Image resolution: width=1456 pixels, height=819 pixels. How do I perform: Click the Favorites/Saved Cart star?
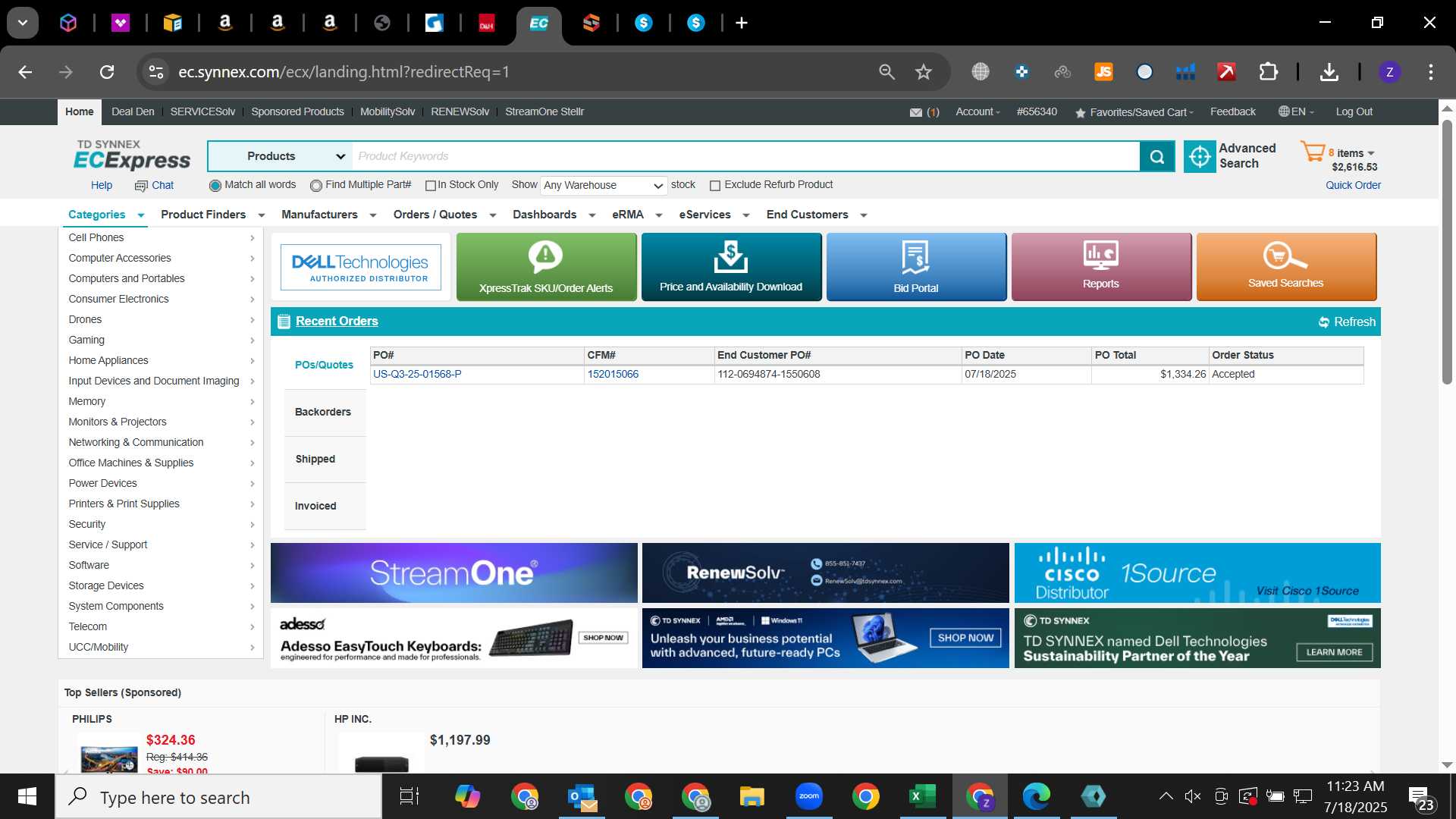point(1080,113)
